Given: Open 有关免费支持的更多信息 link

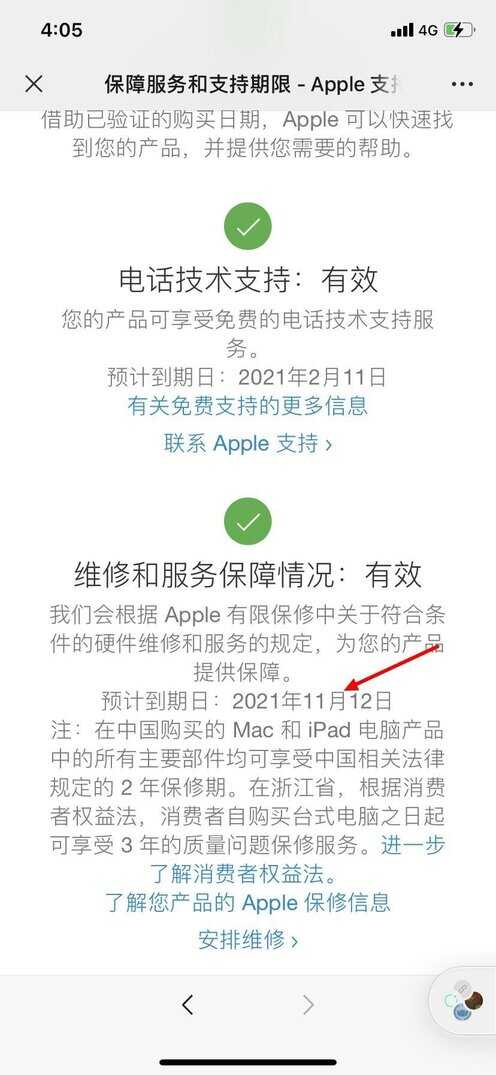Looking at the screenshot, I should tap(248, 405).
